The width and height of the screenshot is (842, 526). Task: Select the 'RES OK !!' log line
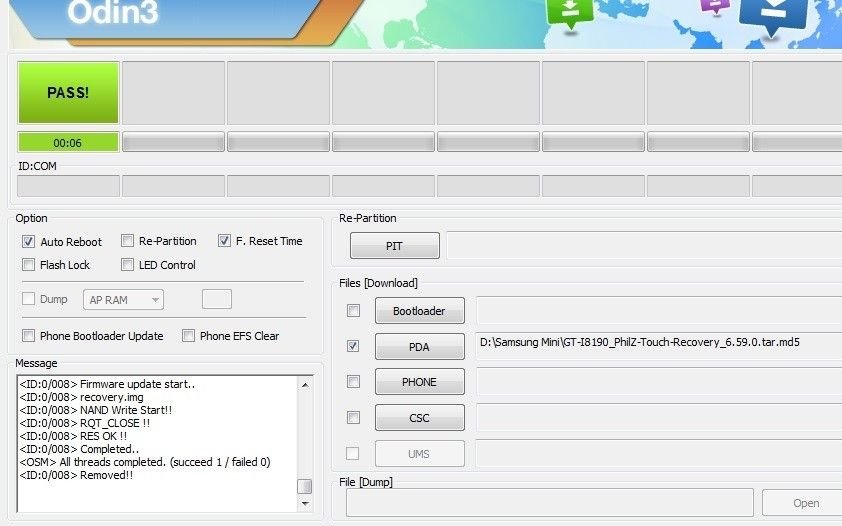click(73, 436)
